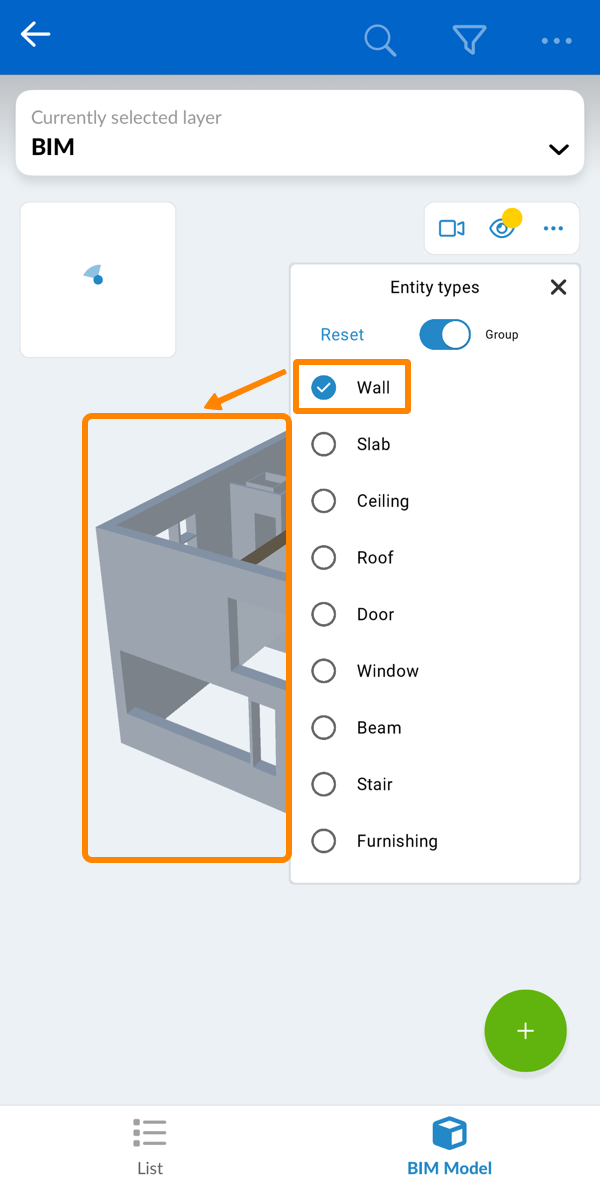Viewport: 600px width, 1198px height.
Task: Open header three-dot overflow menu
Action: point(556,41)
